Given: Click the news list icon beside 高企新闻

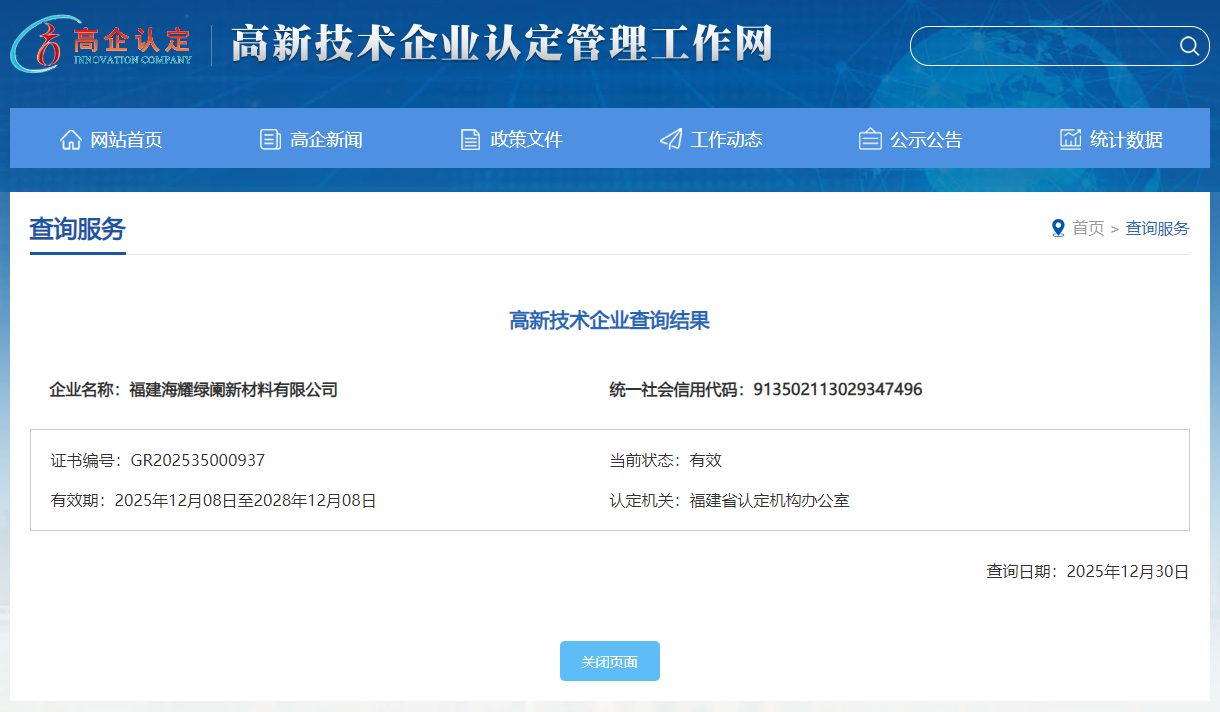Looking at the screenshot, I should 270,139.
